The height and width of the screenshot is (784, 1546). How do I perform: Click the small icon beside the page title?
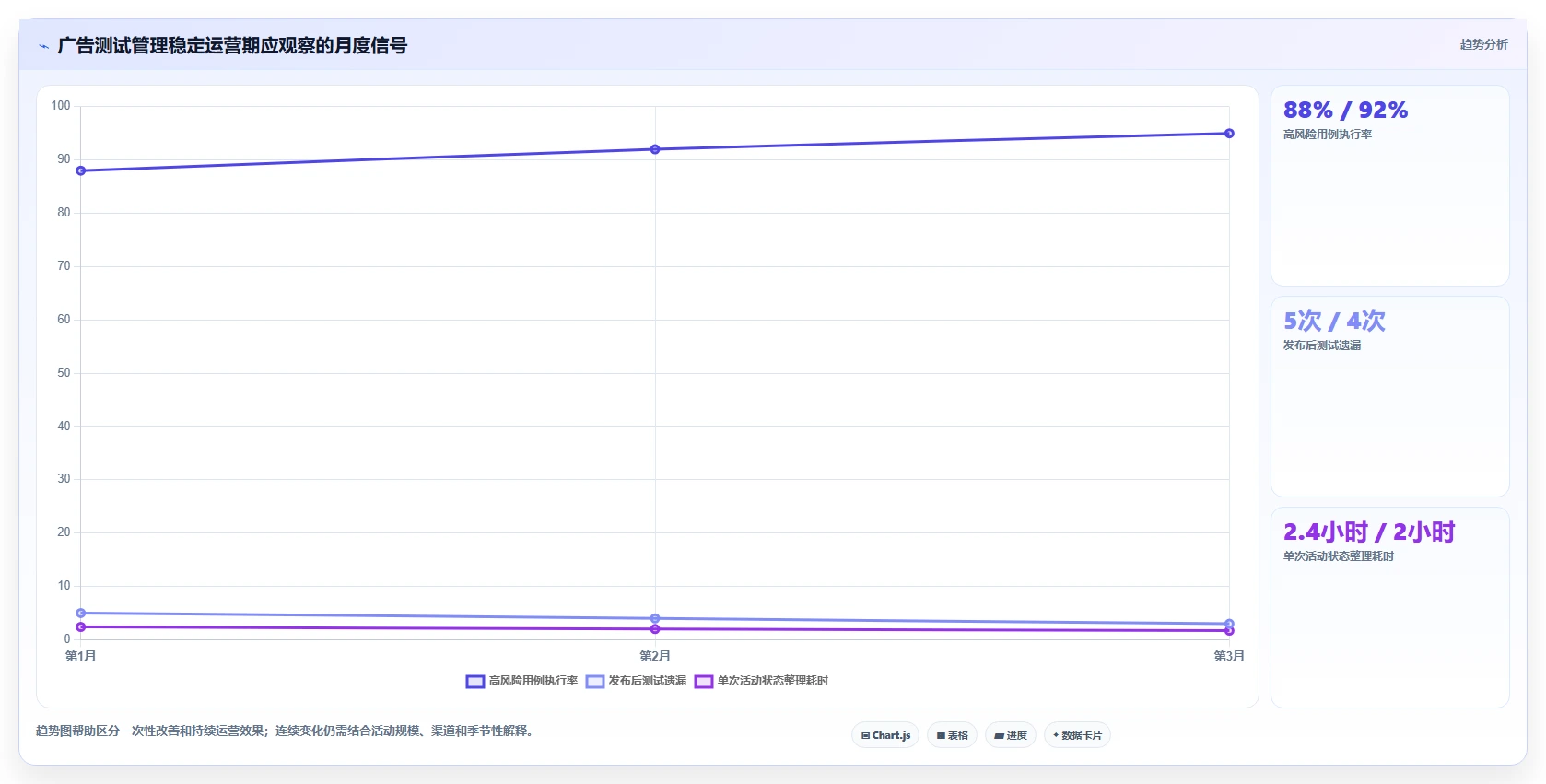pos(43,46)
